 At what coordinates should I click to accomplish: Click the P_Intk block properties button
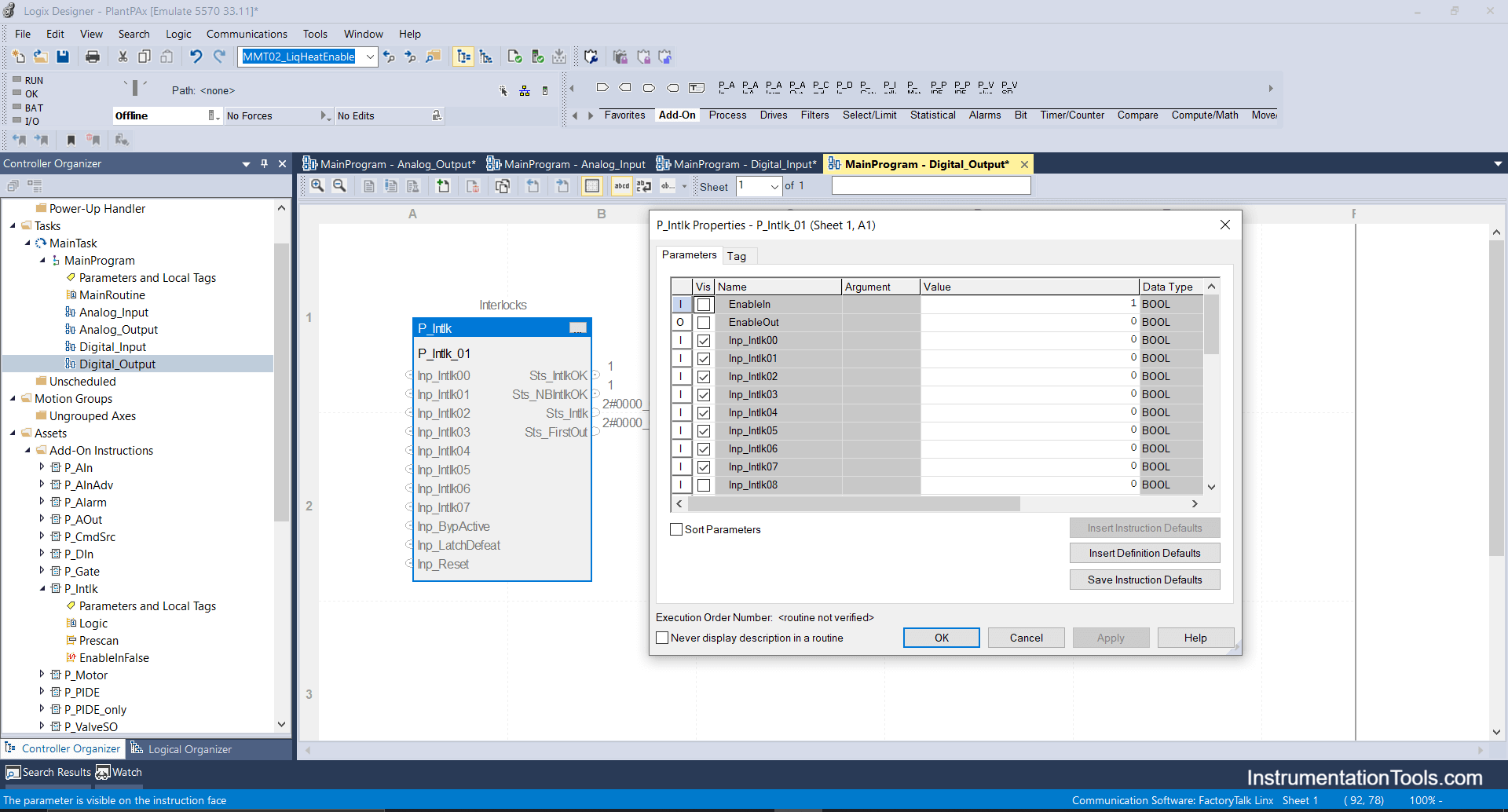578,327
